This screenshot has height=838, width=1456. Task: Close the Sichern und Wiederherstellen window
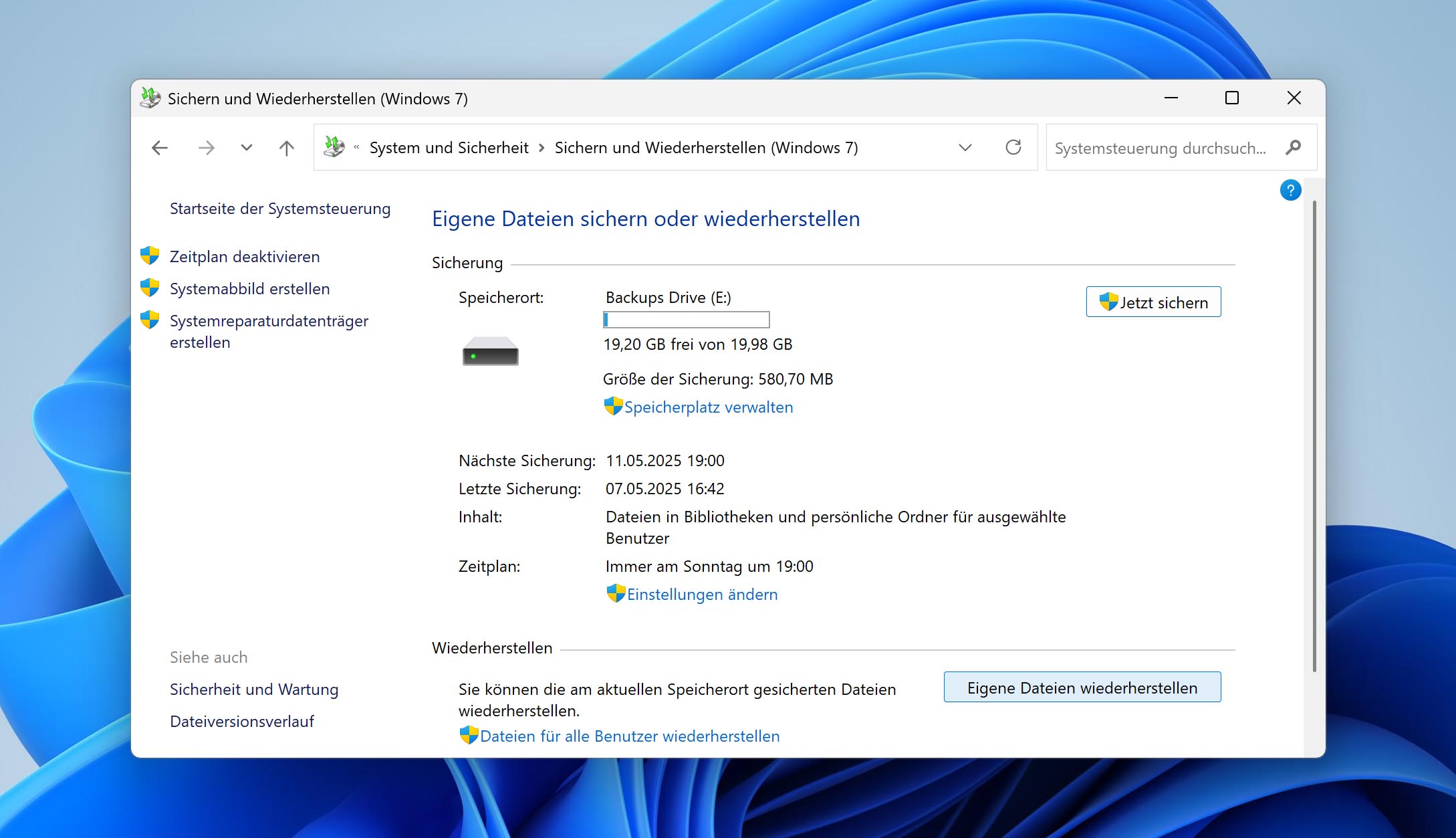click(1294, 98)
